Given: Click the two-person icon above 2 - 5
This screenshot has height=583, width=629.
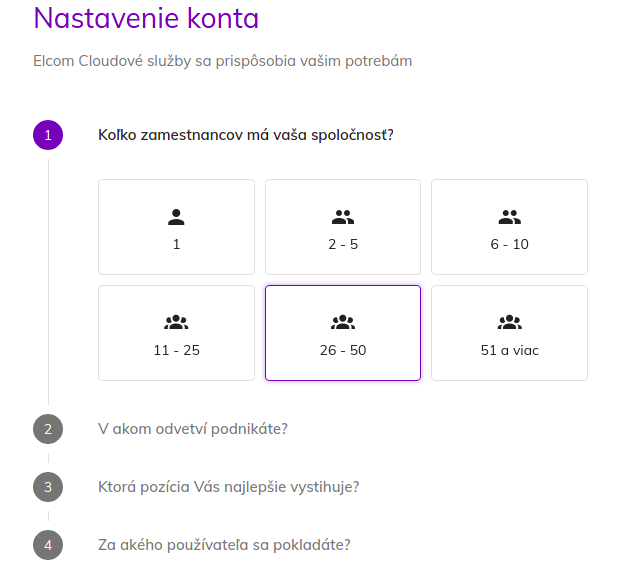Looking at the screenshot, I should pyautogui.click(x=343, y=217).
